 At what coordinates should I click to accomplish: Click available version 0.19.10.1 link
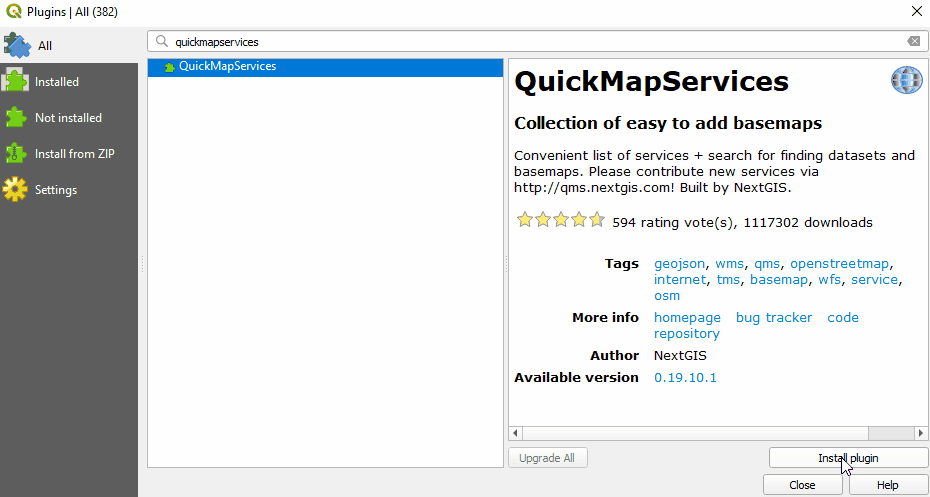tap(685, 378)
